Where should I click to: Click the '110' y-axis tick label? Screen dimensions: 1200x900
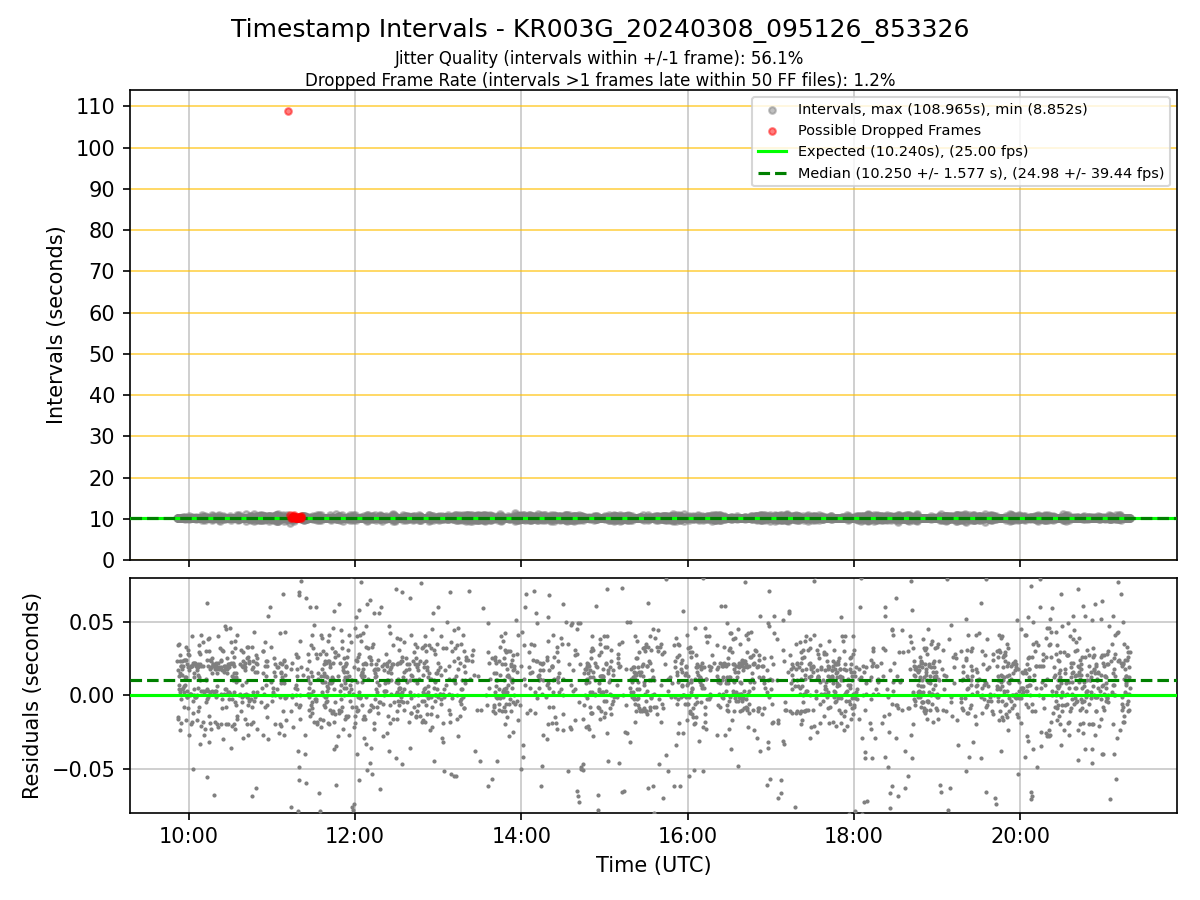tap(95, 106)
